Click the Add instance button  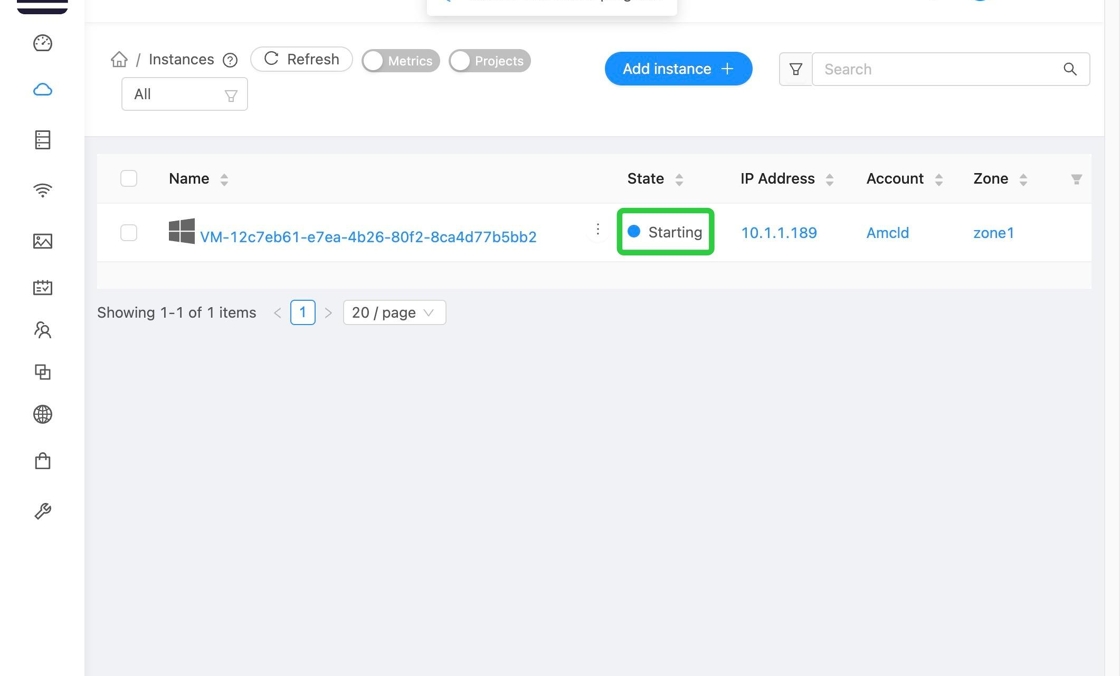pyautogui.click(x=678, y=69)
